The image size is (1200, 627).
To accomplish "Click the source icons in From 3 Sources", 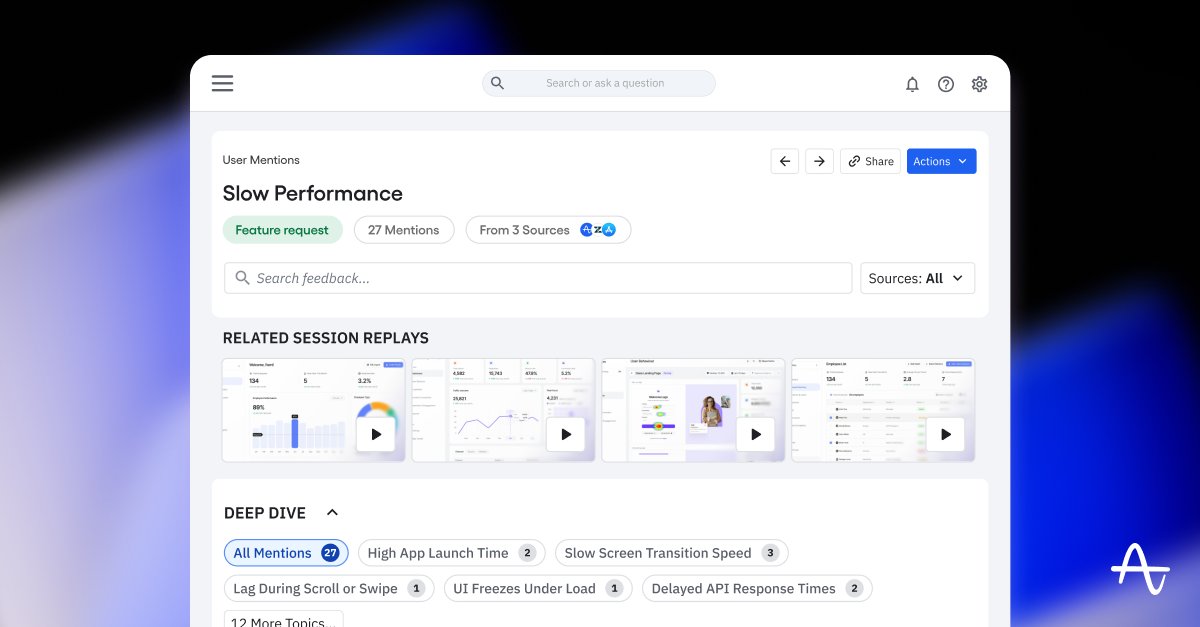I will tap(598, 230).
